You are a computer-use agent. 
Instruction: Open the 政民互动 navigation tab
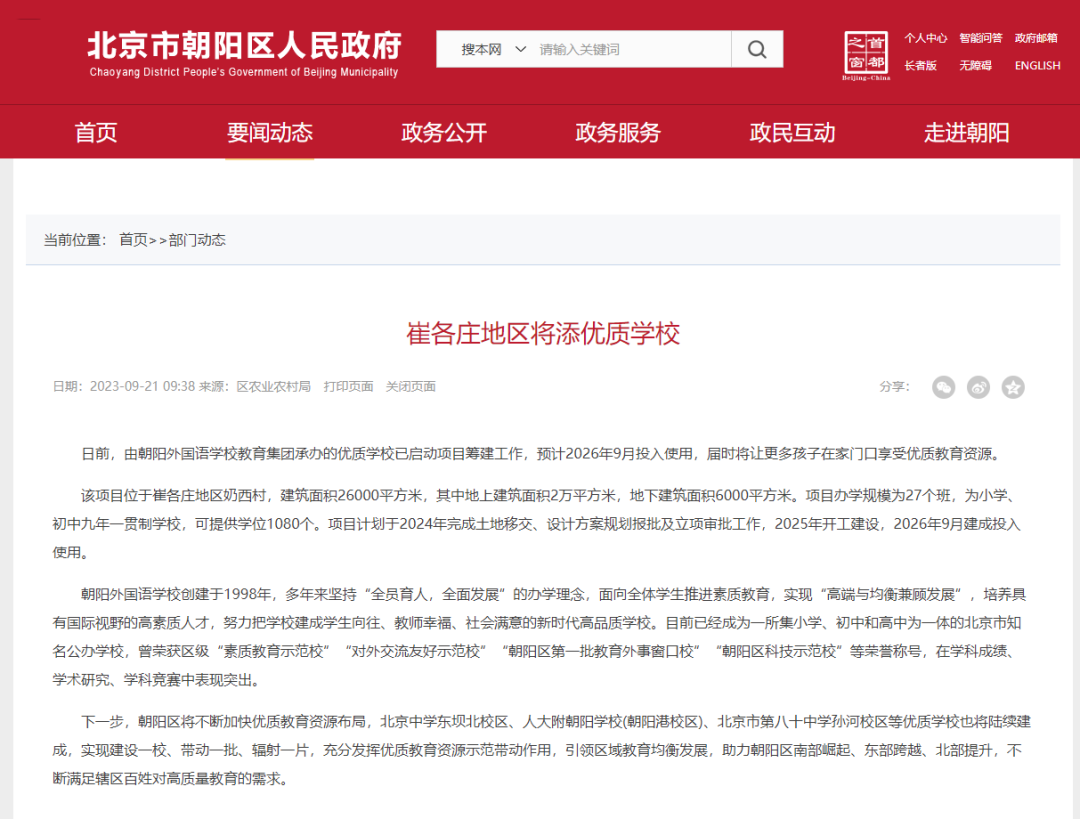tap(792, 132)
